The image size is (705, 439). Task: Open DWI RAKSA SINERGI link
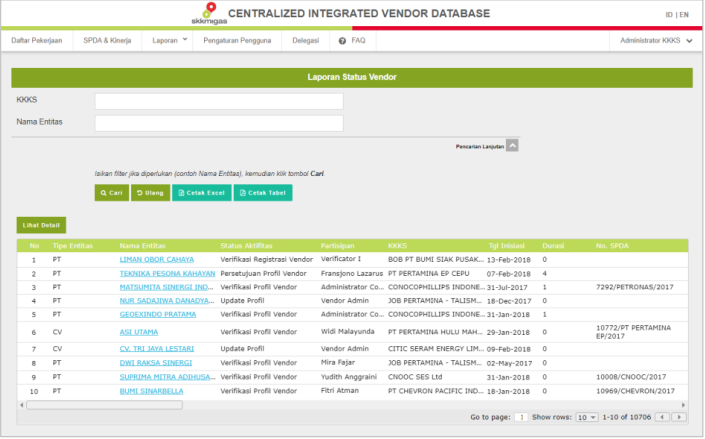pyautogui.click(x=156, y=363)
